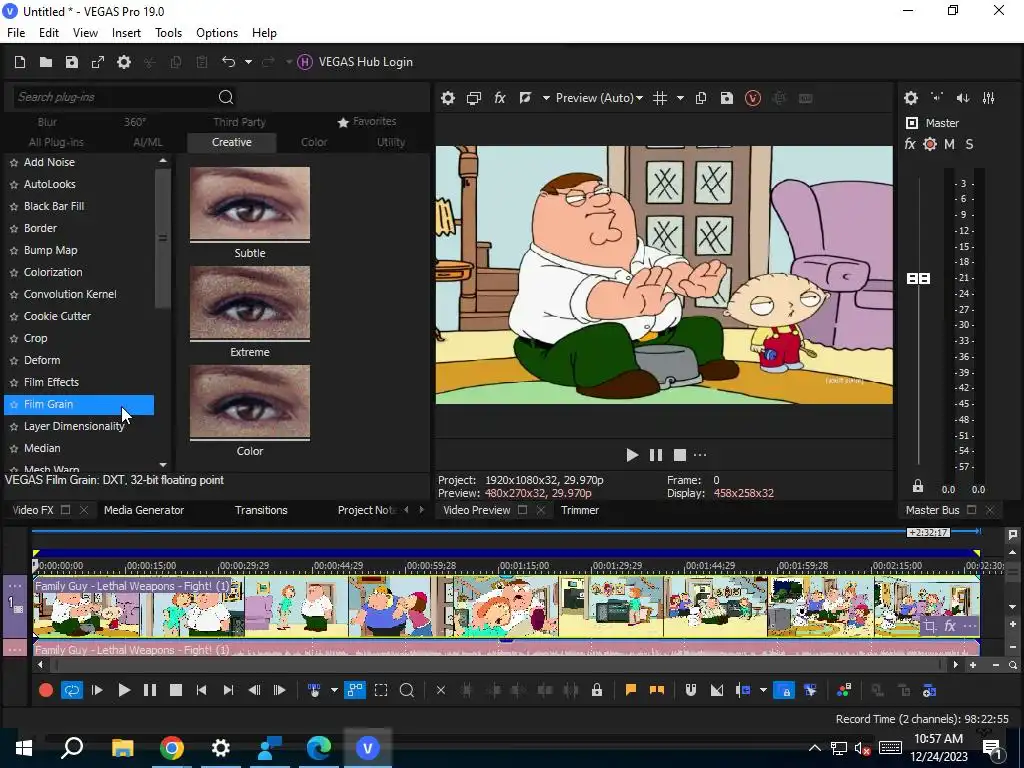1024x768 pixels.
Task: Toggle preview on external monitor icon
Action: (473, 99)
